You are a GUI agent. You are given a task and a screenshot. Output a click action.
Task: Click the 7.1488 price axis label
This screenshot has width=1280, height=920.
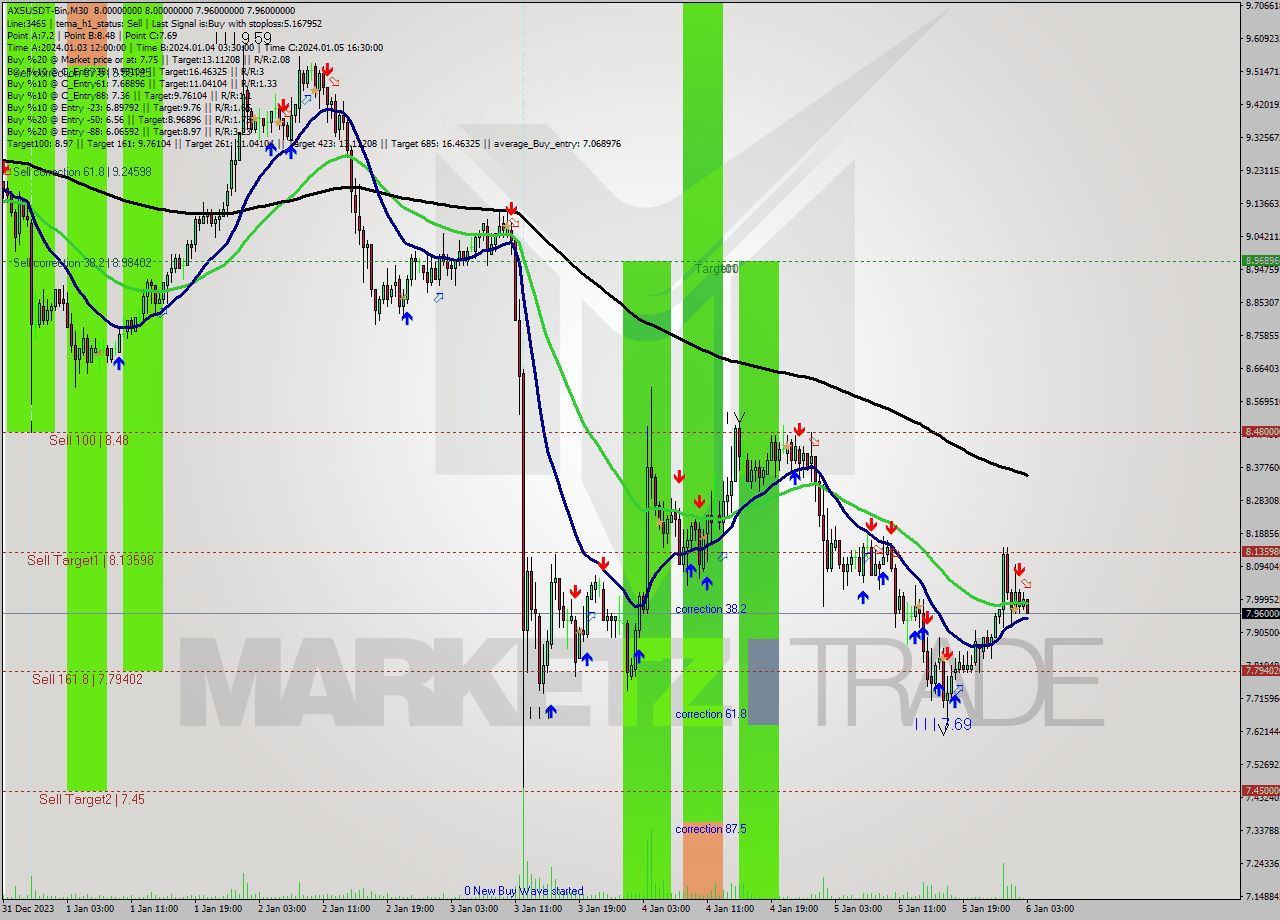click(x=1261, y=897)
